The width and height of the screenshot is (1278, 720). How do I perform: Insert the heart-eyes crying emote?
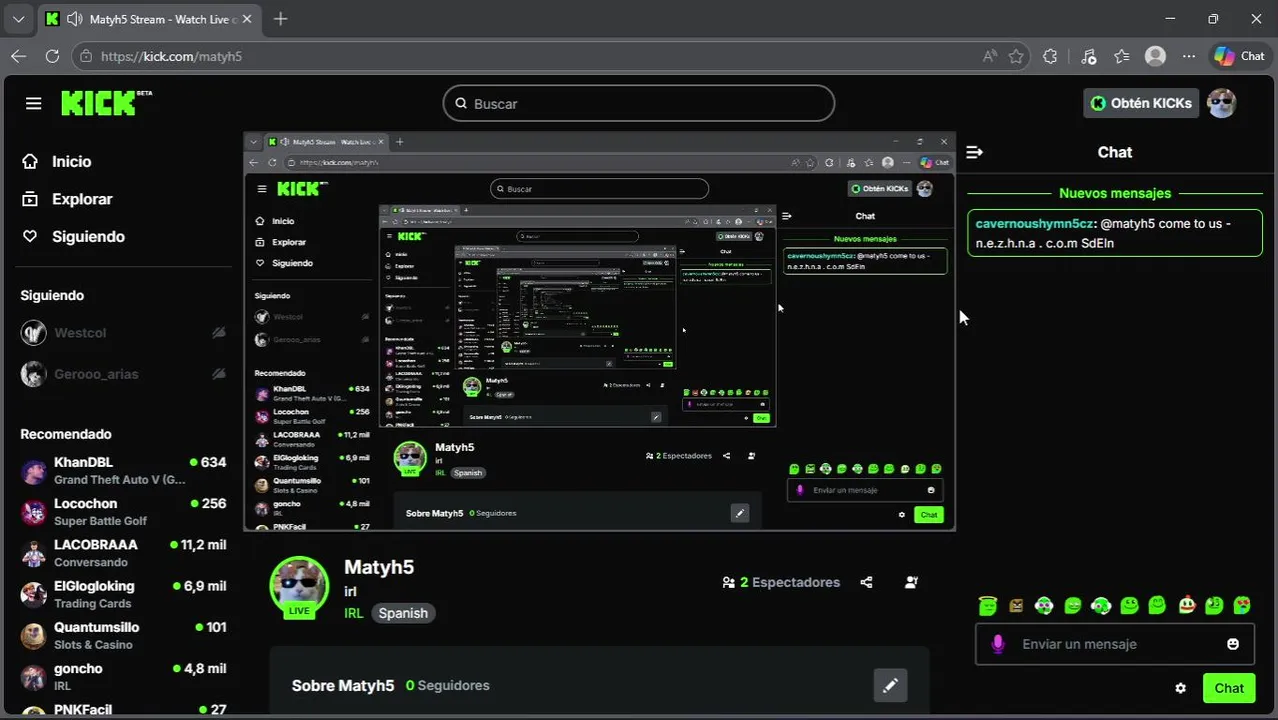coord(1242,605)
